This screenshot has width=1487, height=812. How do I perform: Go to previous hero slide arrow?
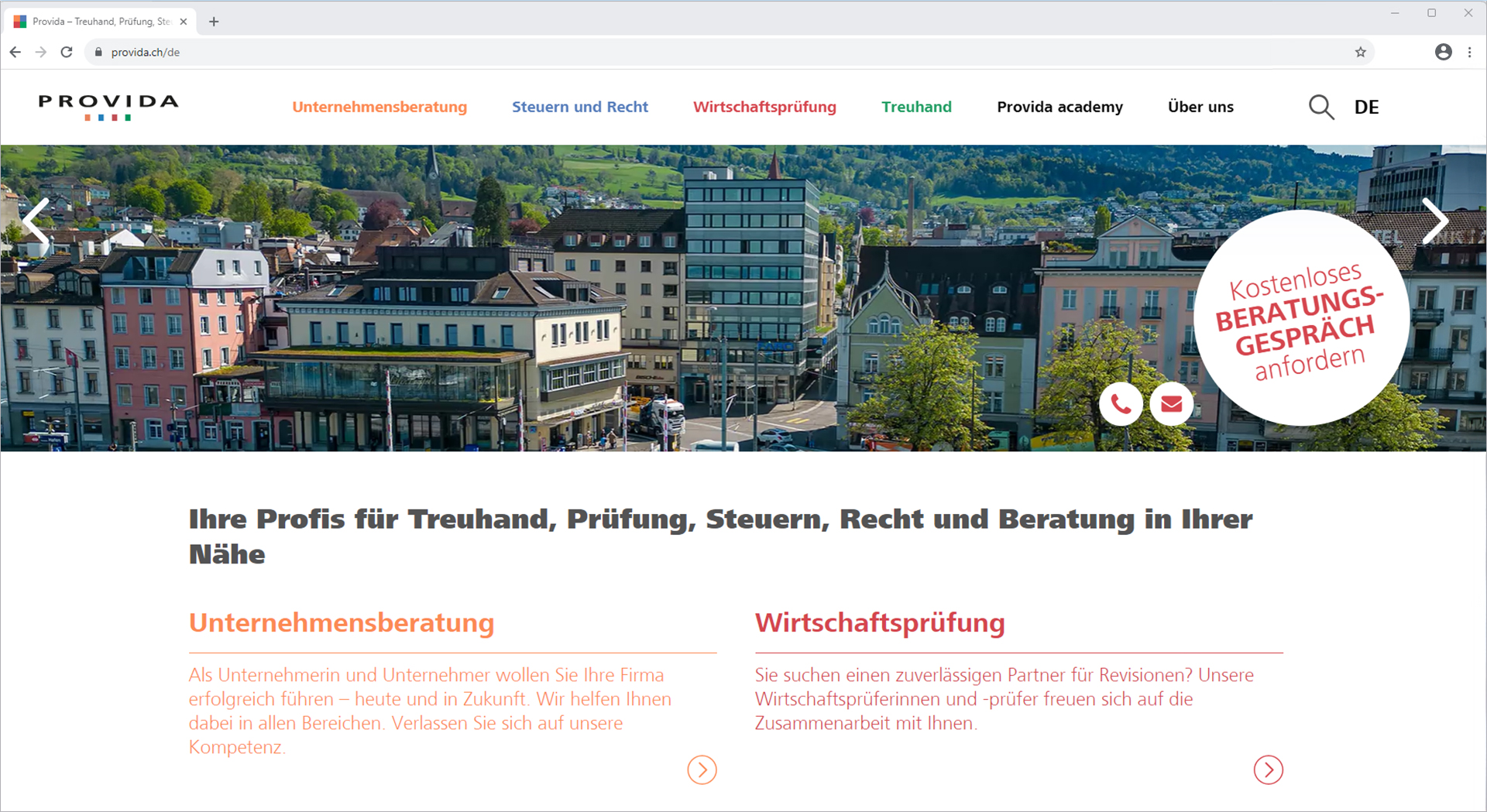click(x=36, y=223)
